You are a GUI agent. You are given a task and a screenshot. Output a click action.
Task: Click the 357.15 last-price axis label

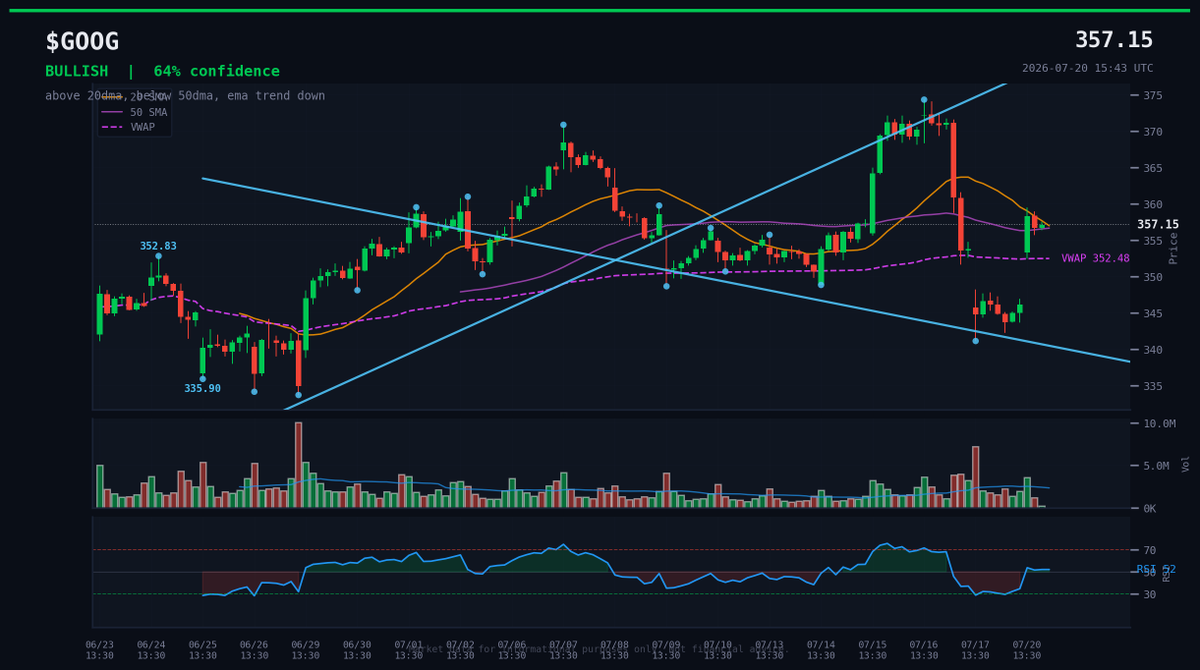(x=1158, y=225)
